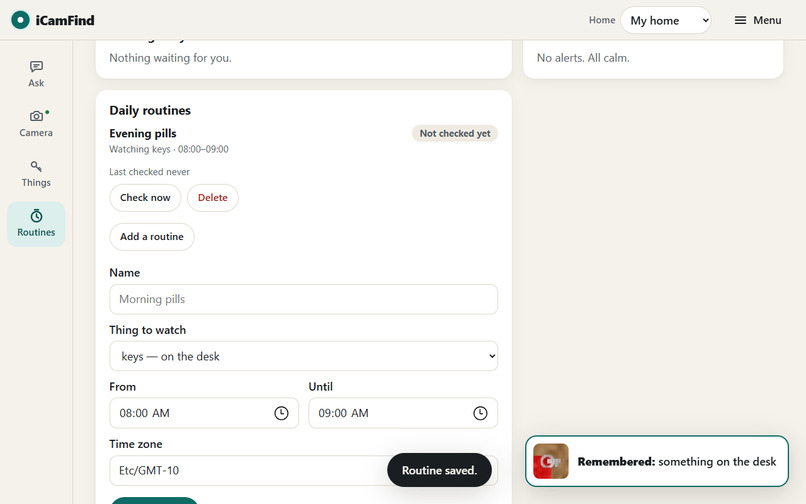Click the iCamFind brand name

coord(65,21)
